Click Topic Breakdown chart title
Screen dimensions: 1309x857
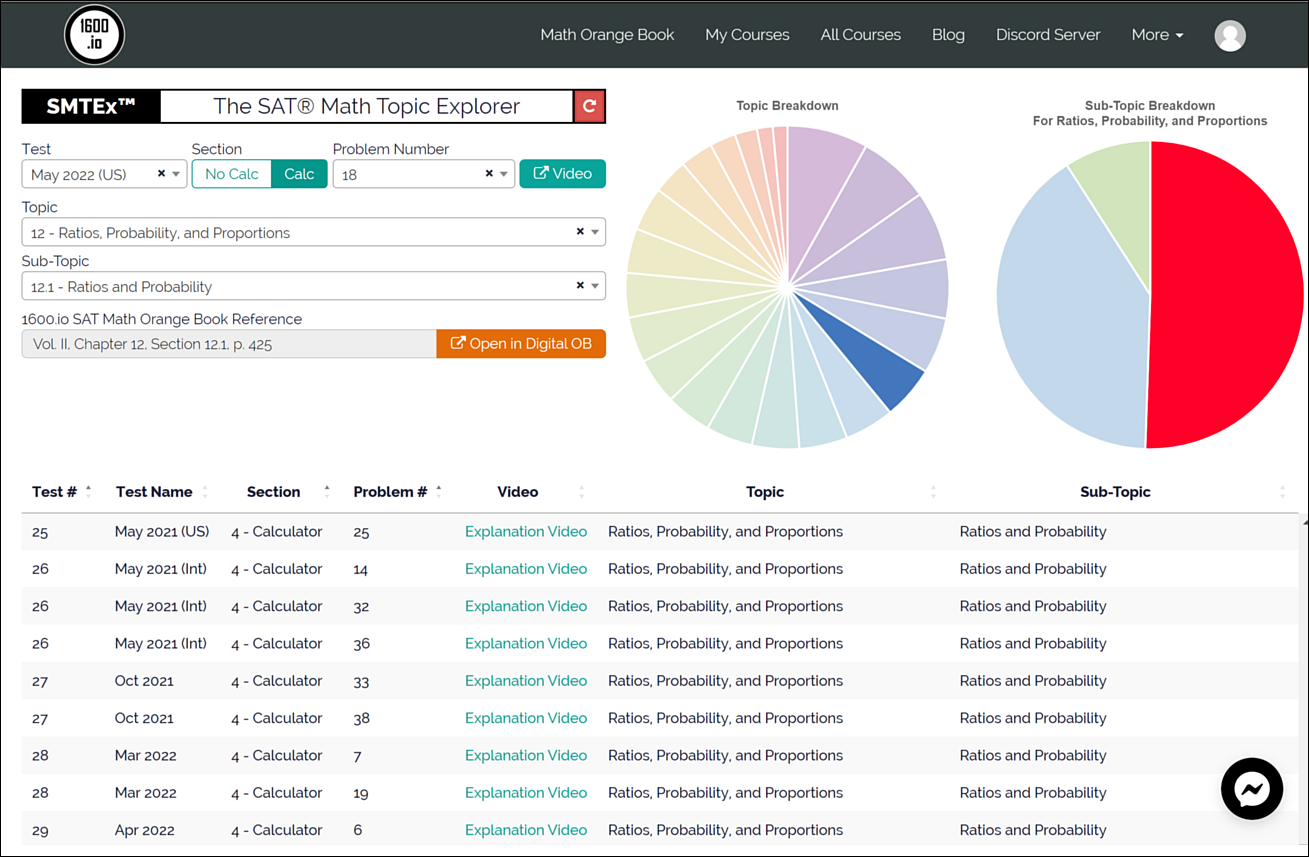point(787,106)
